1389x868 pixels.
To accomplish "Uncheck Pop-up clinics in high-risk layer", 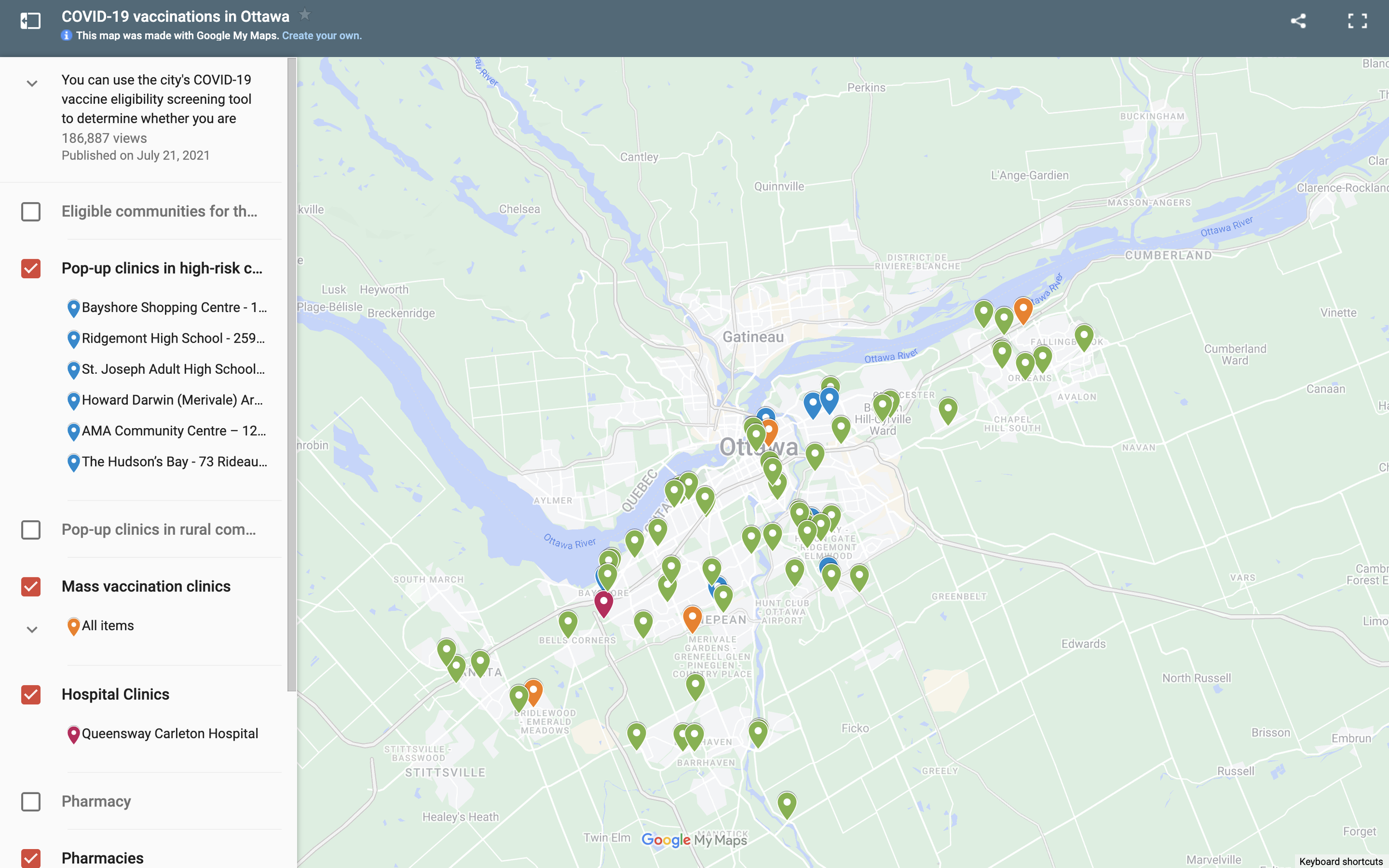I will (31, 268).
